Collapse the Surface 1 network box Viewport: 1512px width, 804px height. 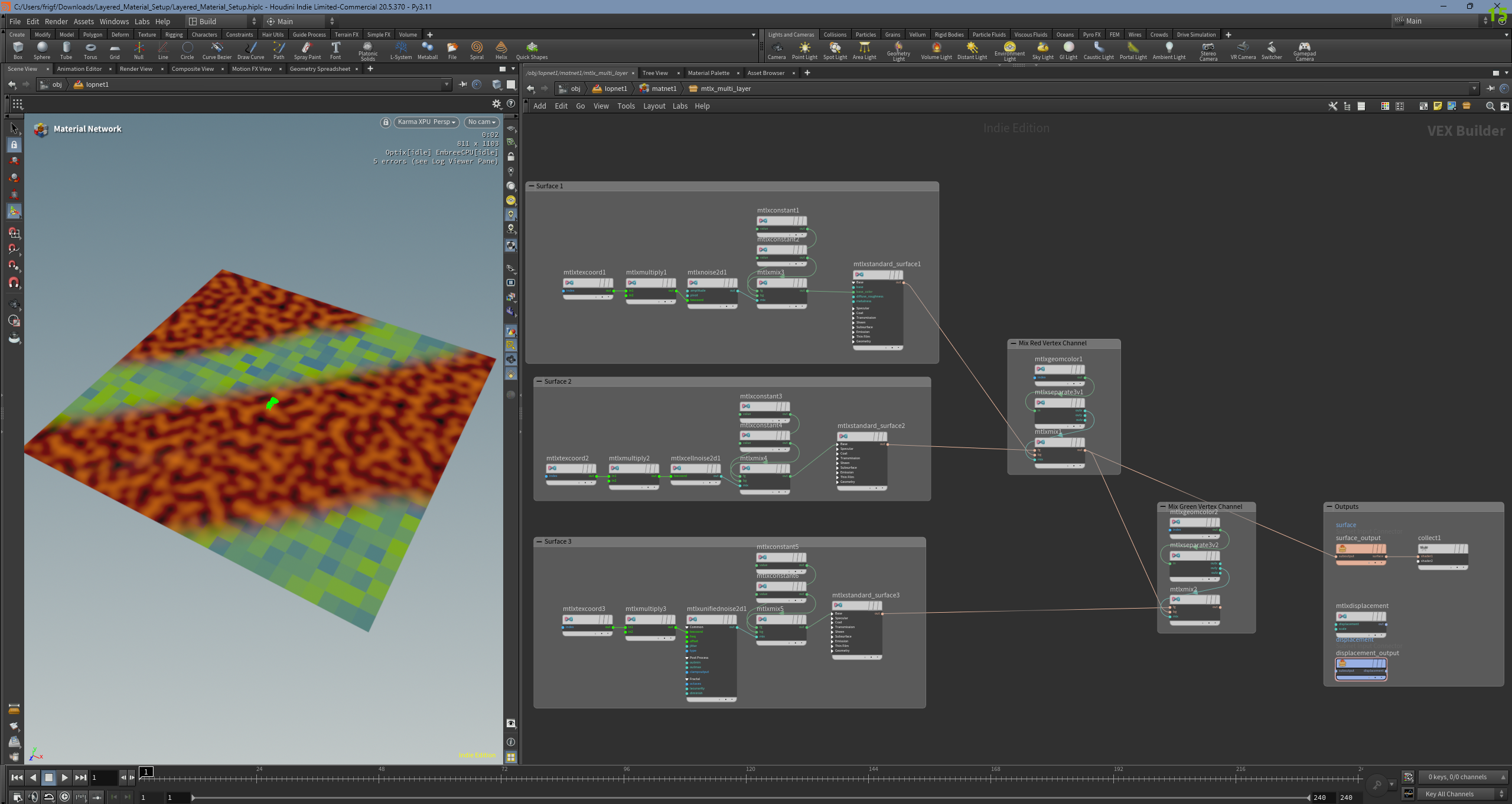pos(531,186)
